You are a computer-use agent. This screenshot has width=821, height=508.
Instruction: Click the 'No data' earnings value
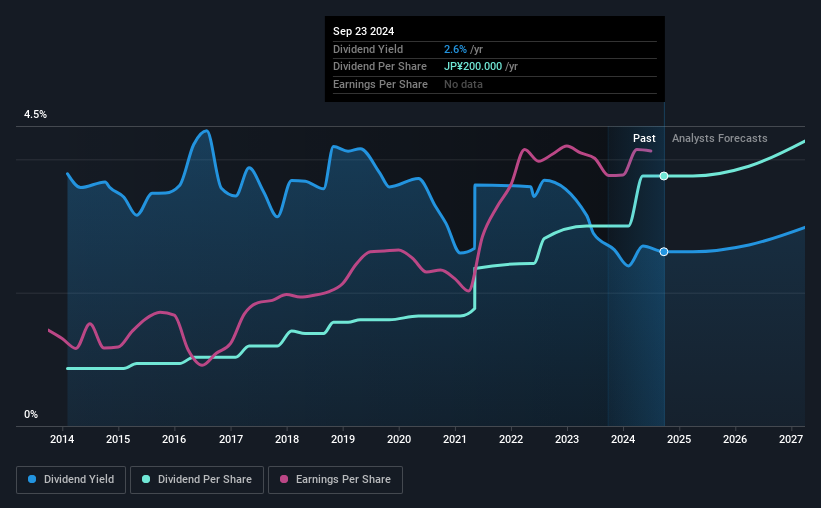(x=463, y=84)
